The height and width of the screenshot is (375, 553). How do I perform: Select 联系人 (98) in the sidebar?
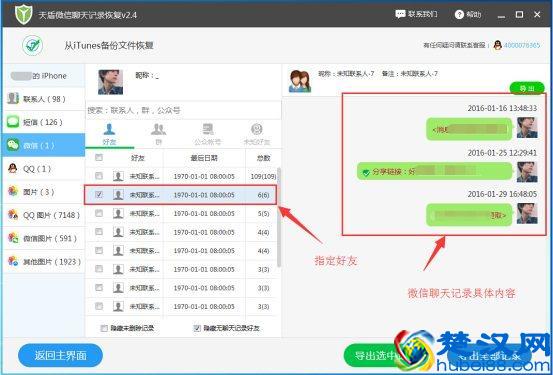click(x=43, y=99)
